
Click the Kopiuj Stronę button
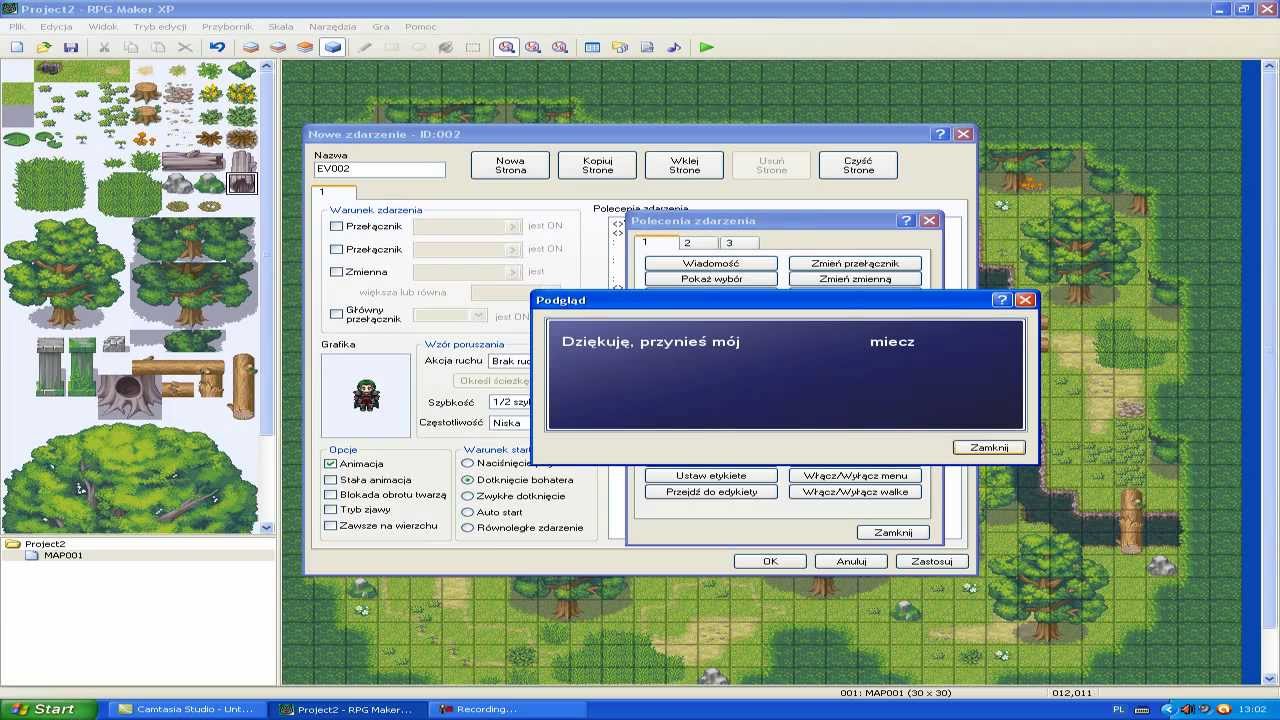pyautogui.click(x=597, y=165)
